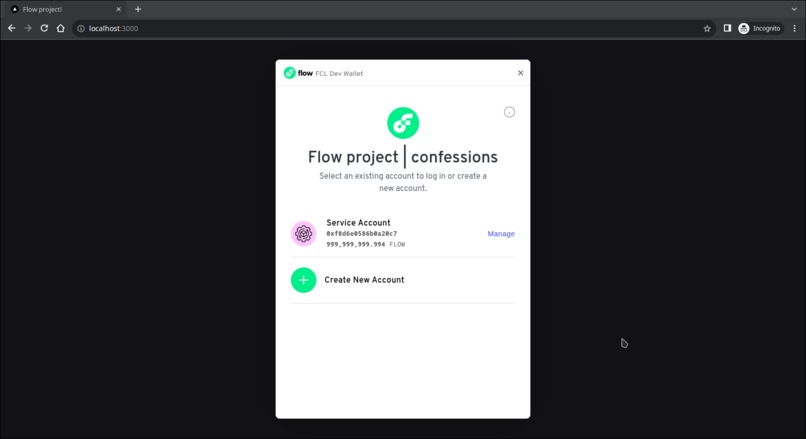This screenshot has height=439, width=806.
Task: Open Chrome three-dot menu
Action: click(x=794, y=28)
